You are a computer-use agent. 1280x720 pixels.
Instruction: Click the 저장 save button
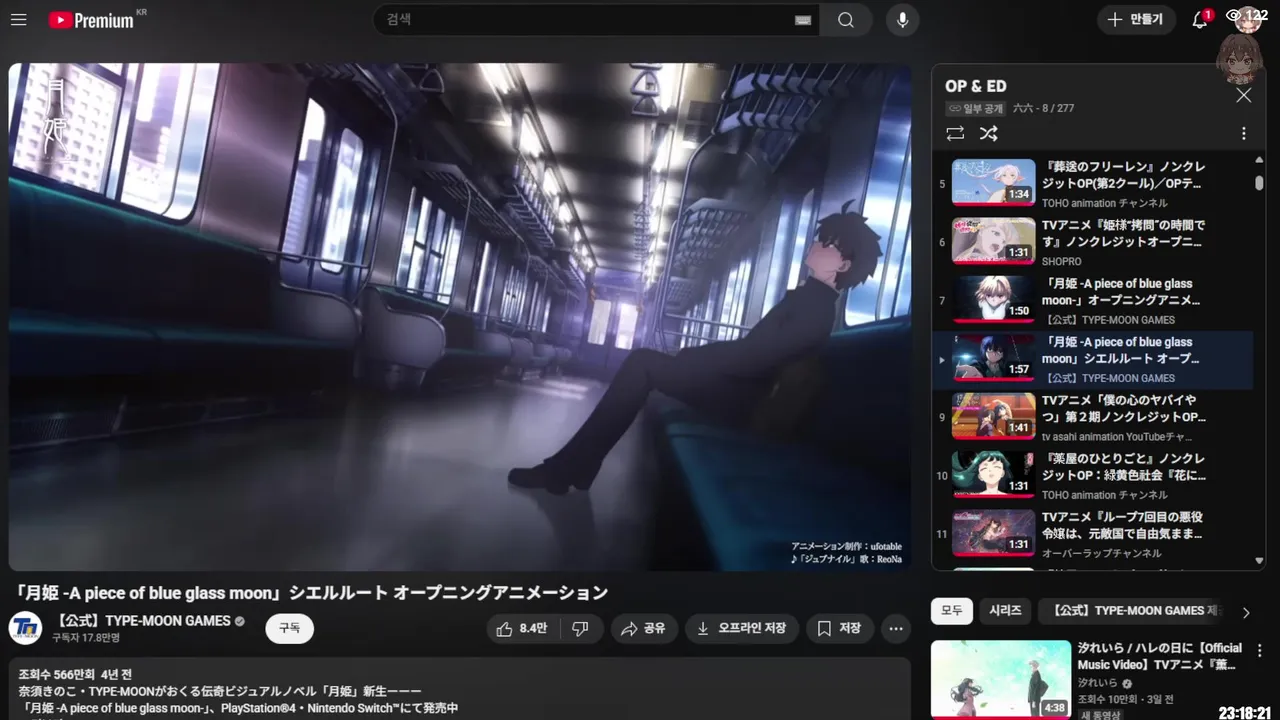(x=839, y=628)
